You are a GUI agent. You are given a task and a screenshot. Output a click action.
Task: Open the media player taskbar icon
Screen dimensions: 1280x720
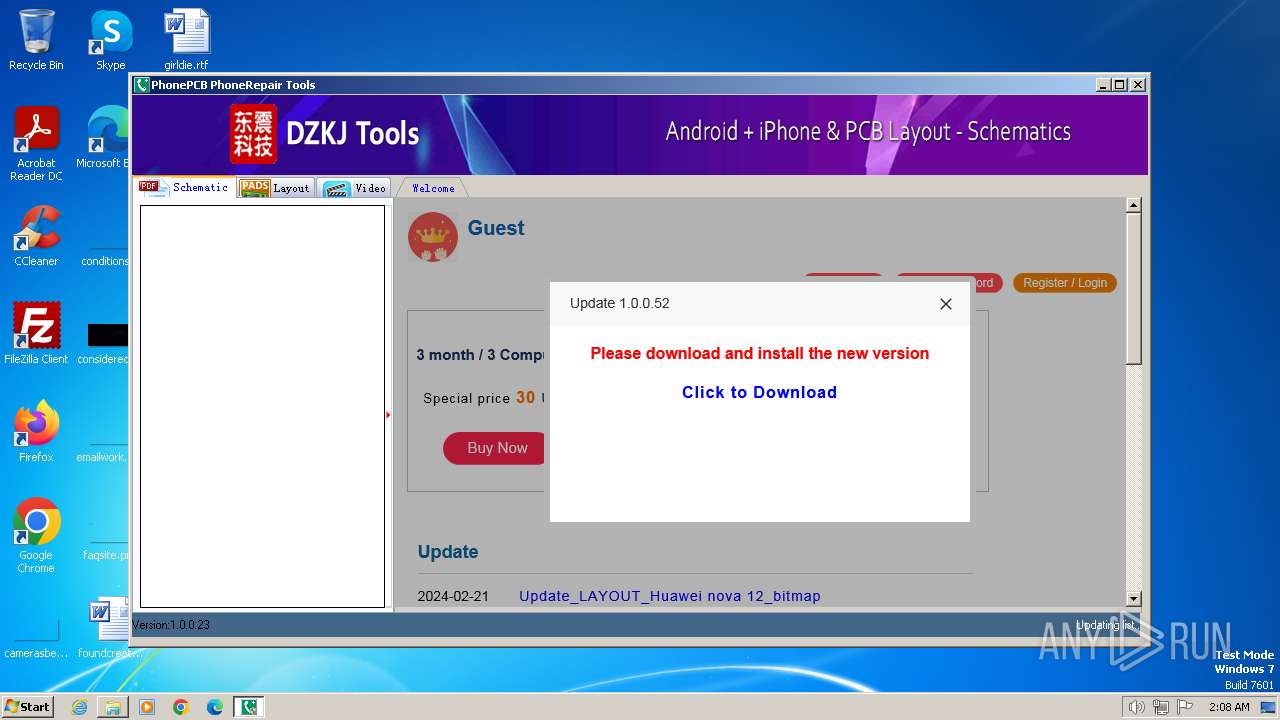pos(147,707)
